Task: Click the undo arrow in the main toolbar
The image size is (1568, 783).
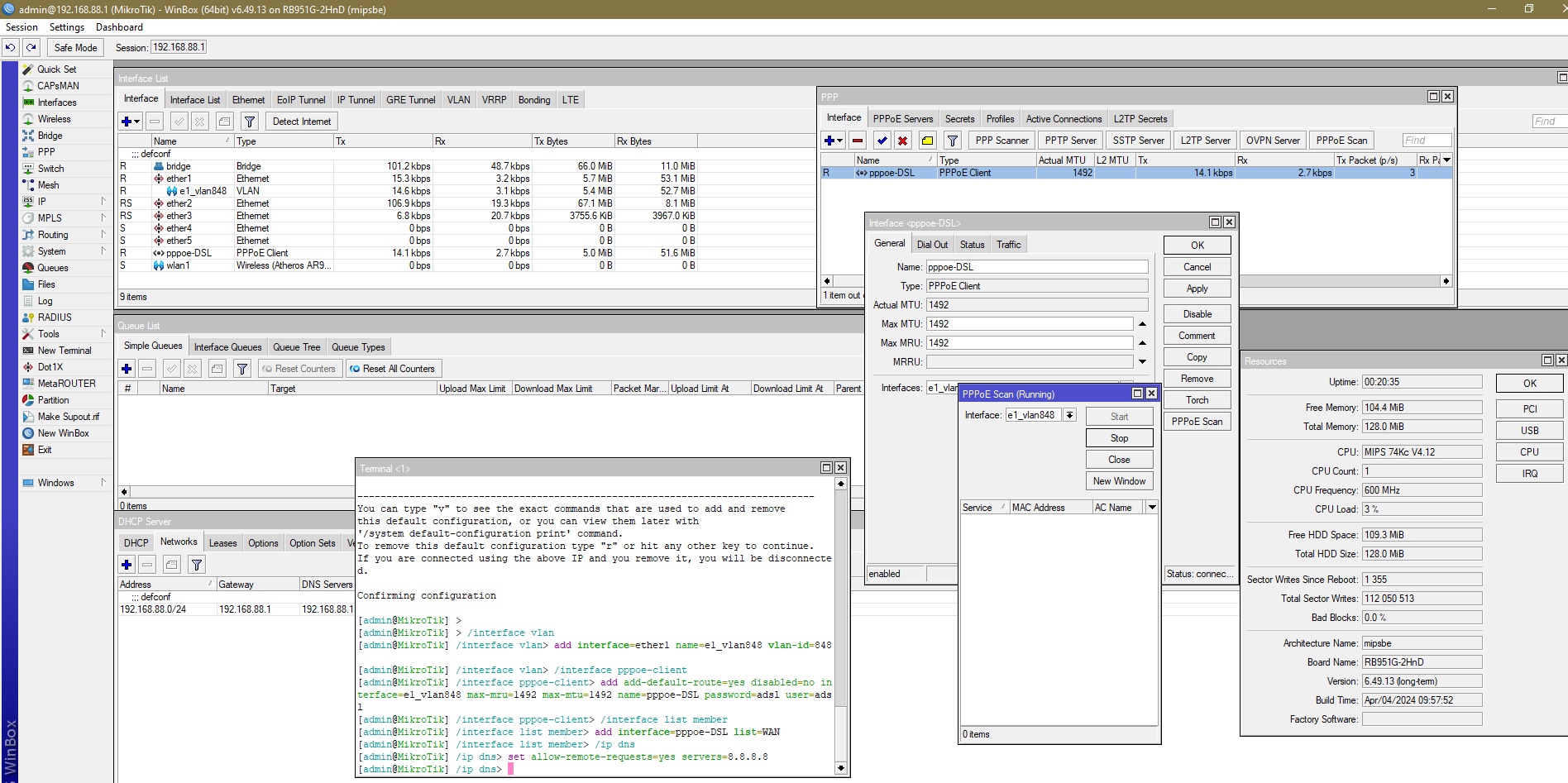Action: tap(10, 48)
